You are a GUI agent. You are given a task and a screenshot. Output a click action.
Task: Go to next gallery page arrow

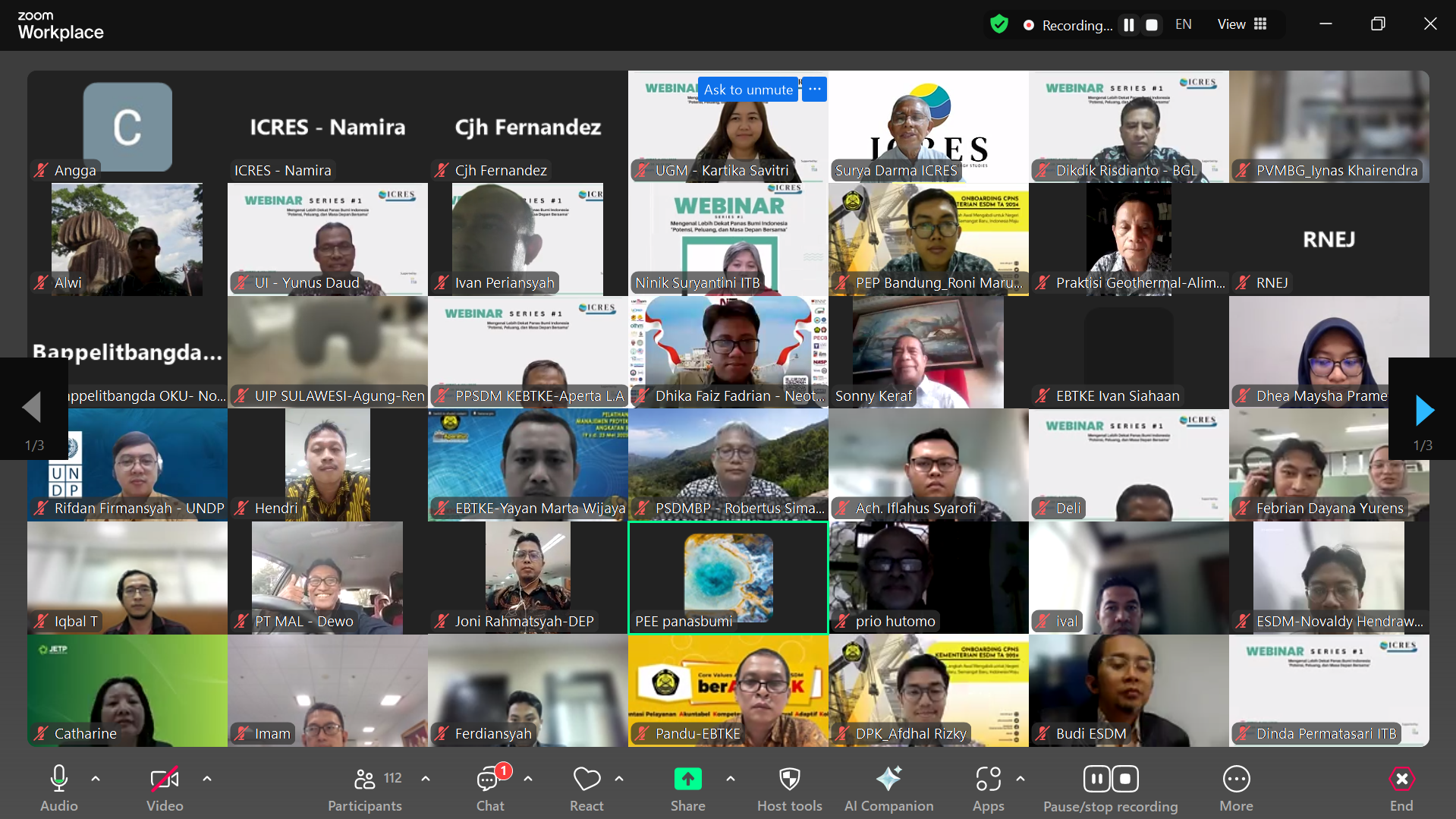pyautogui.click(x=1424, y=411)
